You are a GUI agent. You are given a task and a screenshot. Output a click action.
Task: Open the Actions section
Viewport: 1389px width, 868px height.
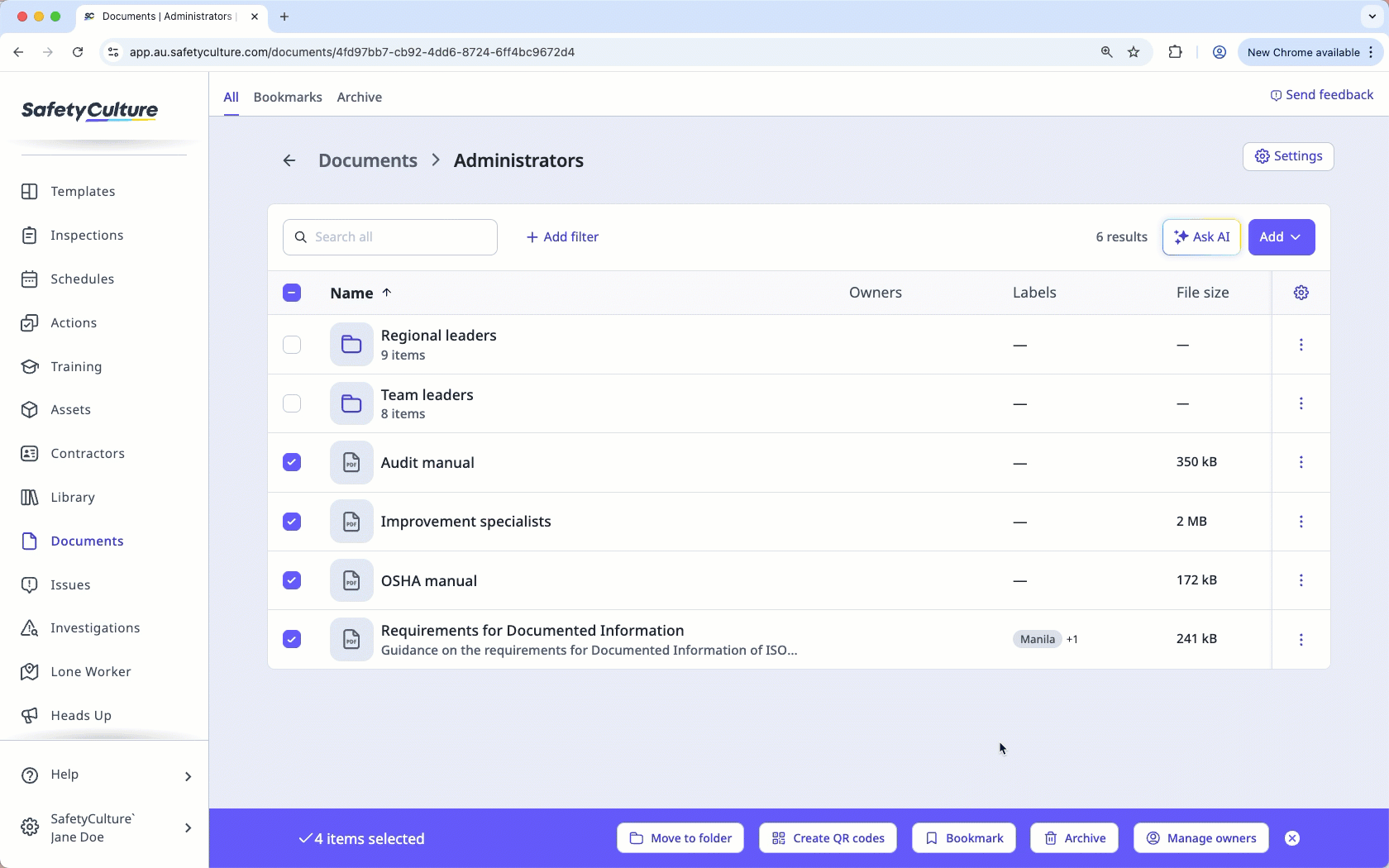[74, 322]
